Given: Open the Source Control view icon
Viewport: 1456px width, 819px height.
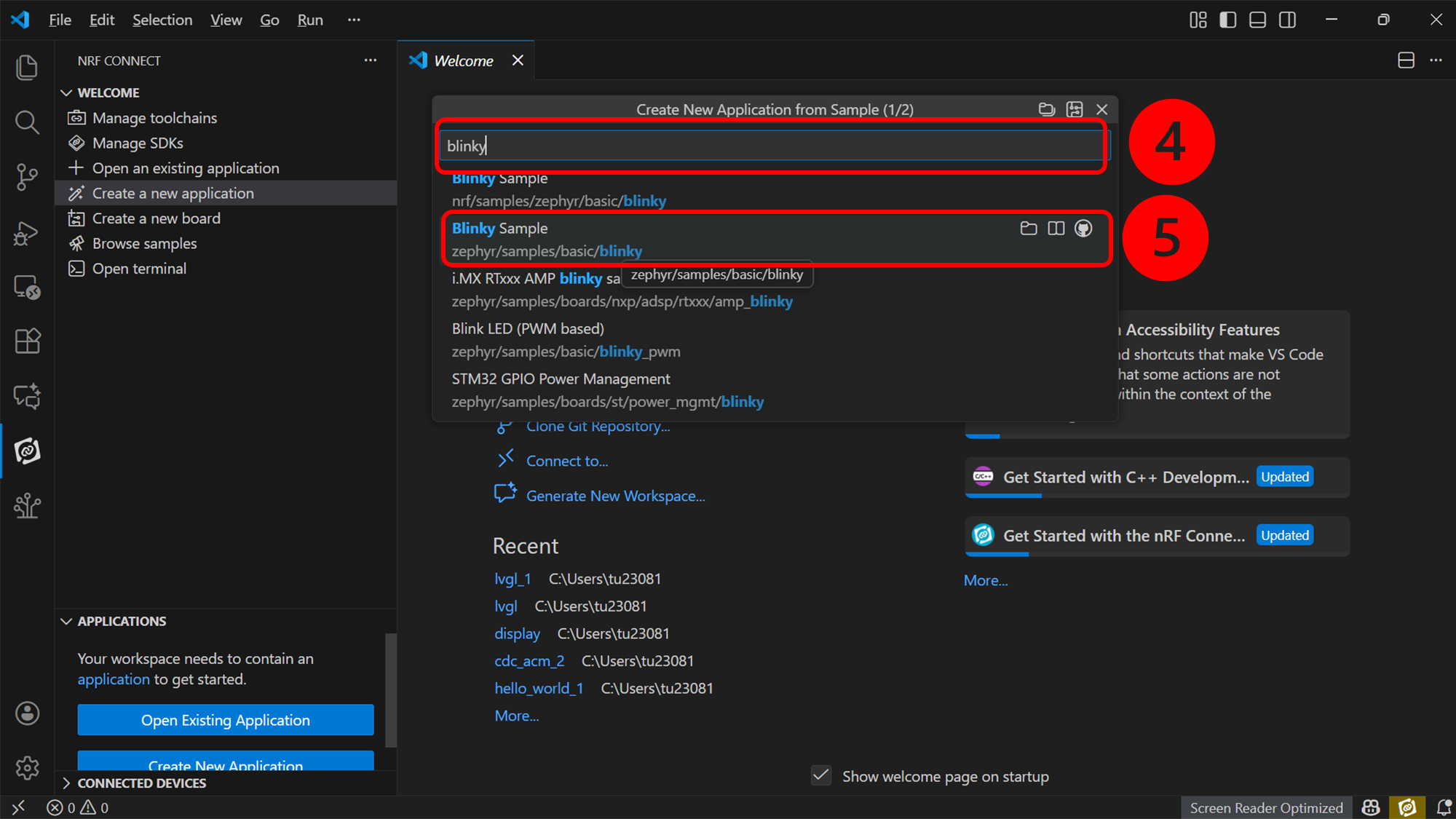Looking at the screenshot, I should pos(27,177).
